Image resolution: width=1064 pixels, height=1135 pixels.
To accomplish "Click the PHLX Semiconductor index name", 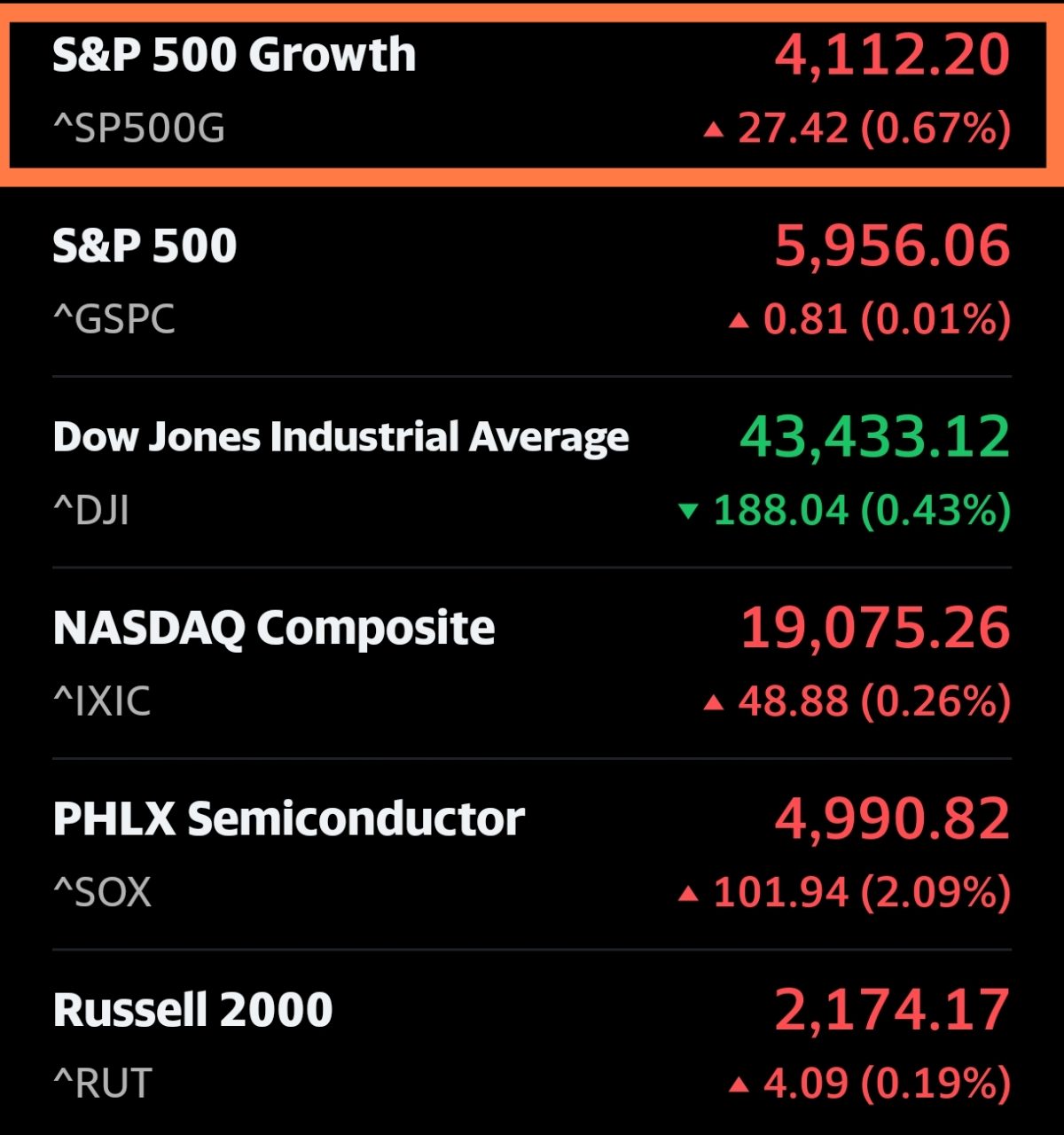I will pos(289,820).
